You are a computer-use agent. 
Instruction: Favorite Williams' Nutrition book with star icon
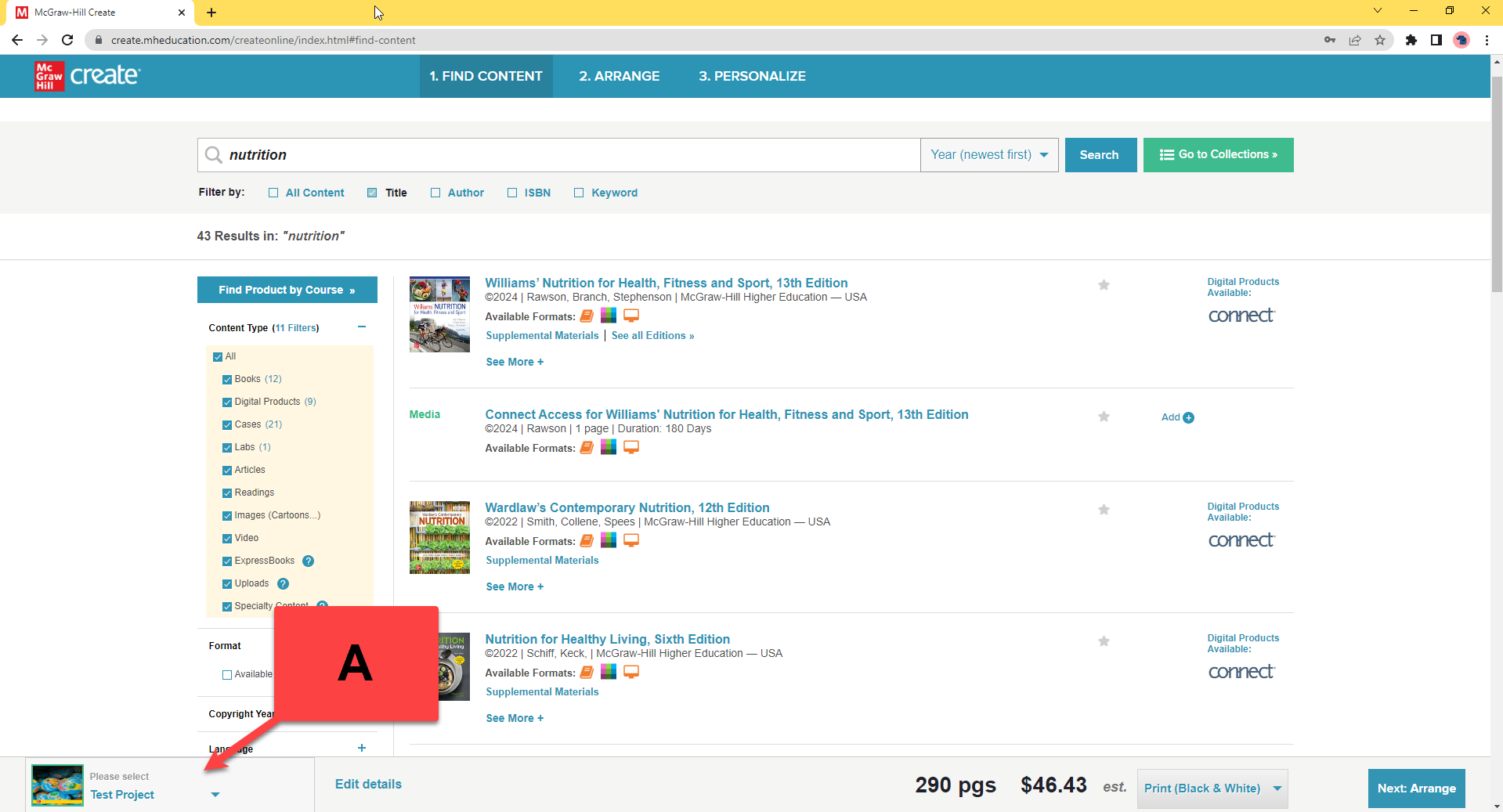[x=1104, y=285]
